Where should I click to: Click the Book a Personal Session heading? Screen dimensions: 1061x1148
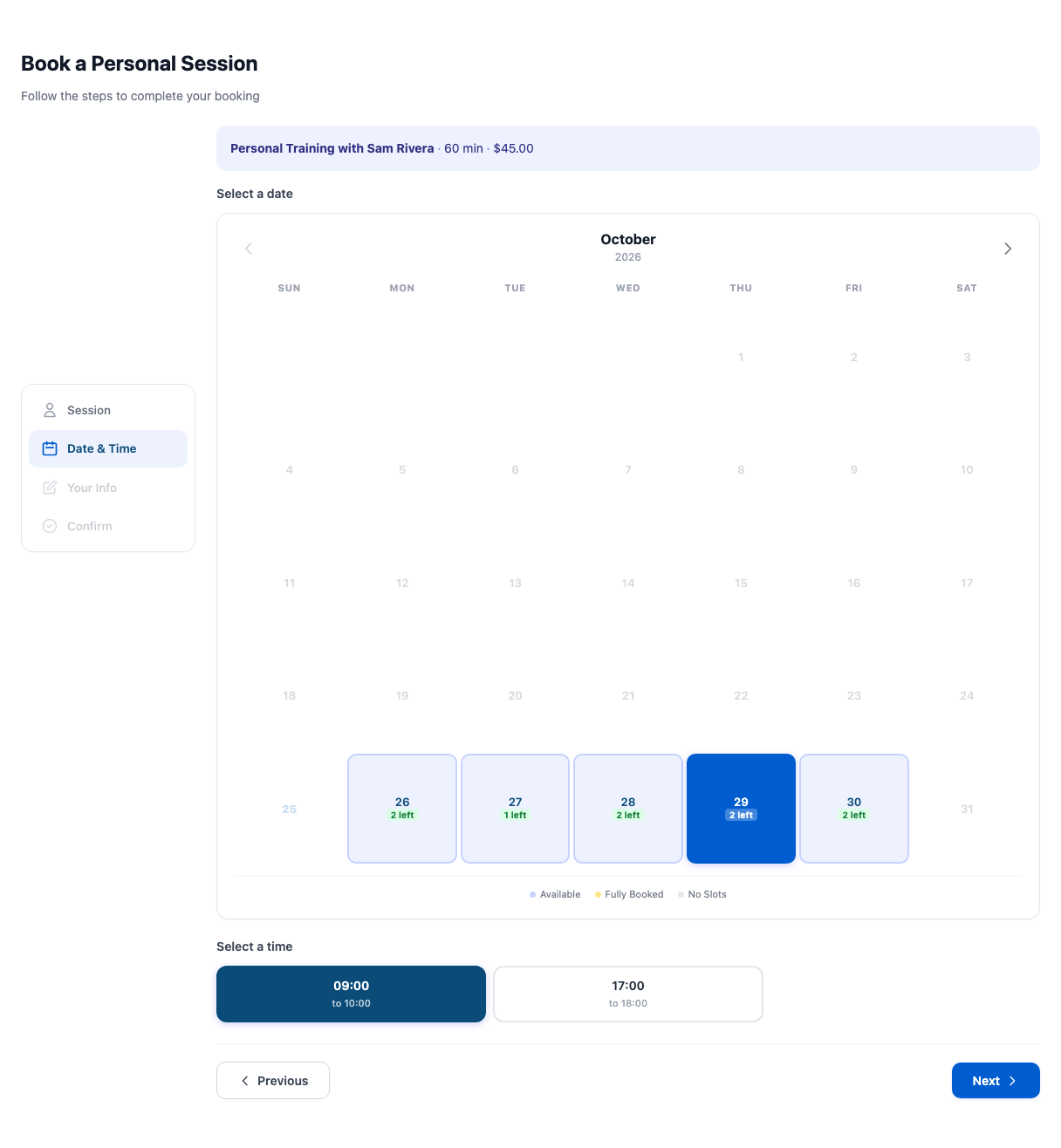tap(140, 64)
